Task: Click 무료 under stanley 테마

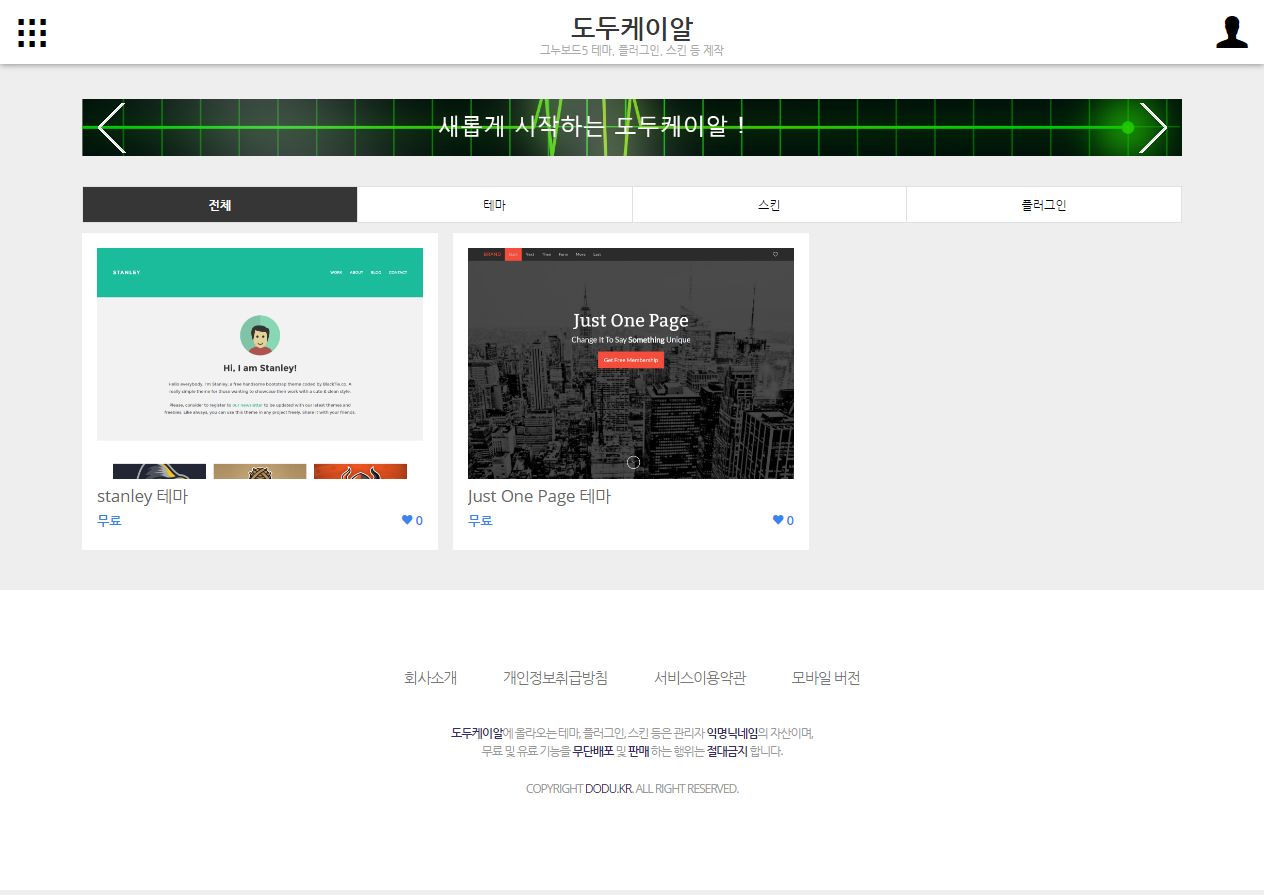Action: (109, 519)
